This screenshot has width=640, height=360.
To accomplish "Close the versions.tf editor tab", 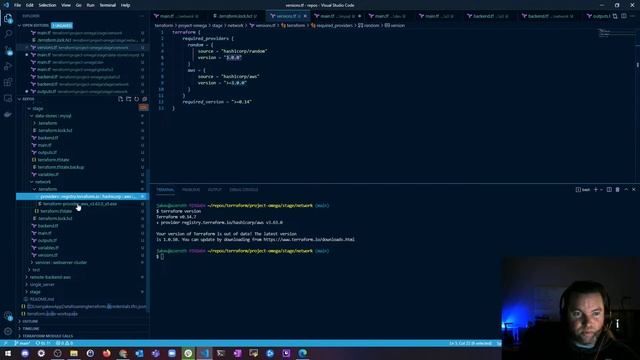I will (305, 16).
